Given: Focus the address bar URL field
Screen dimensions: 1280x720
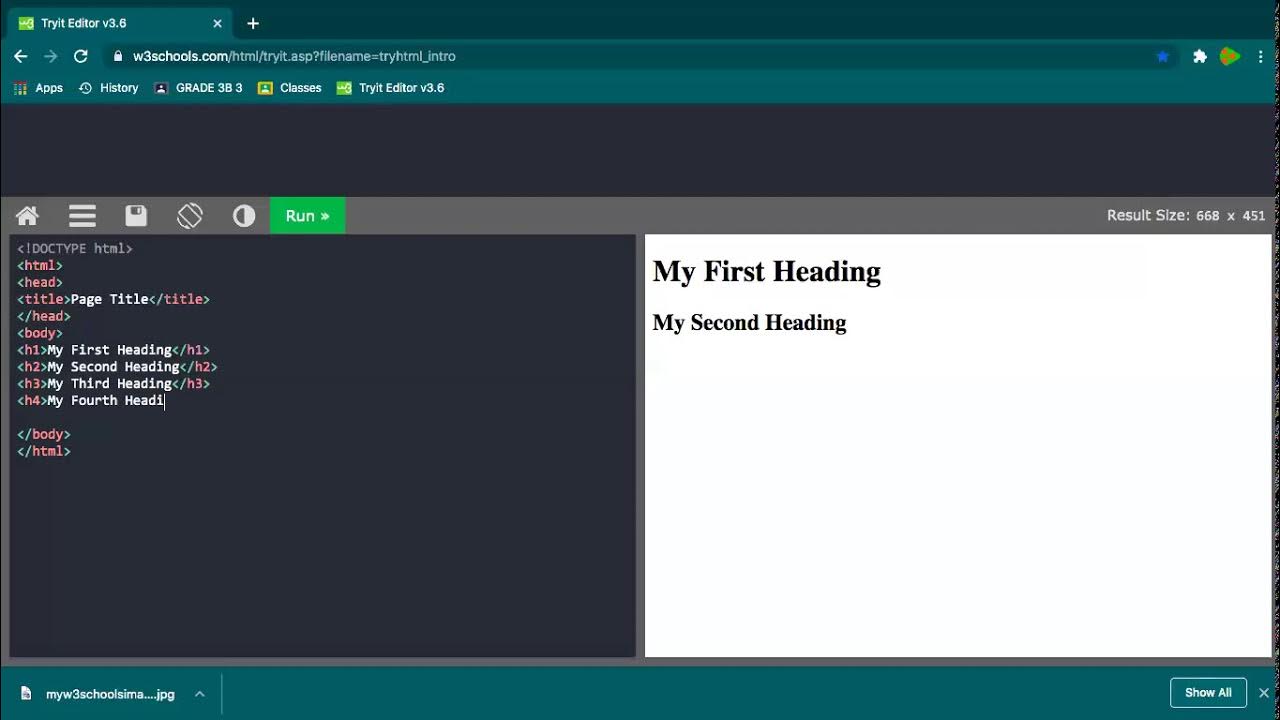Looking at the screenshot, I should 640,57.
